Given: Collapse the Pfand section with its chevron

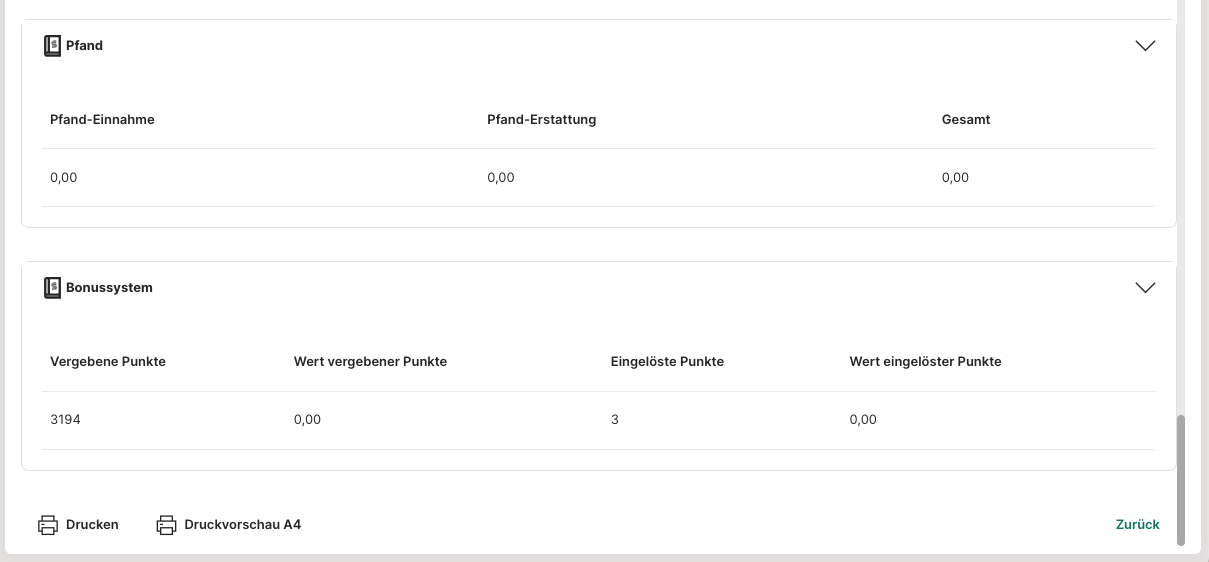Looking at the screenshot, I should (1145, 46).
